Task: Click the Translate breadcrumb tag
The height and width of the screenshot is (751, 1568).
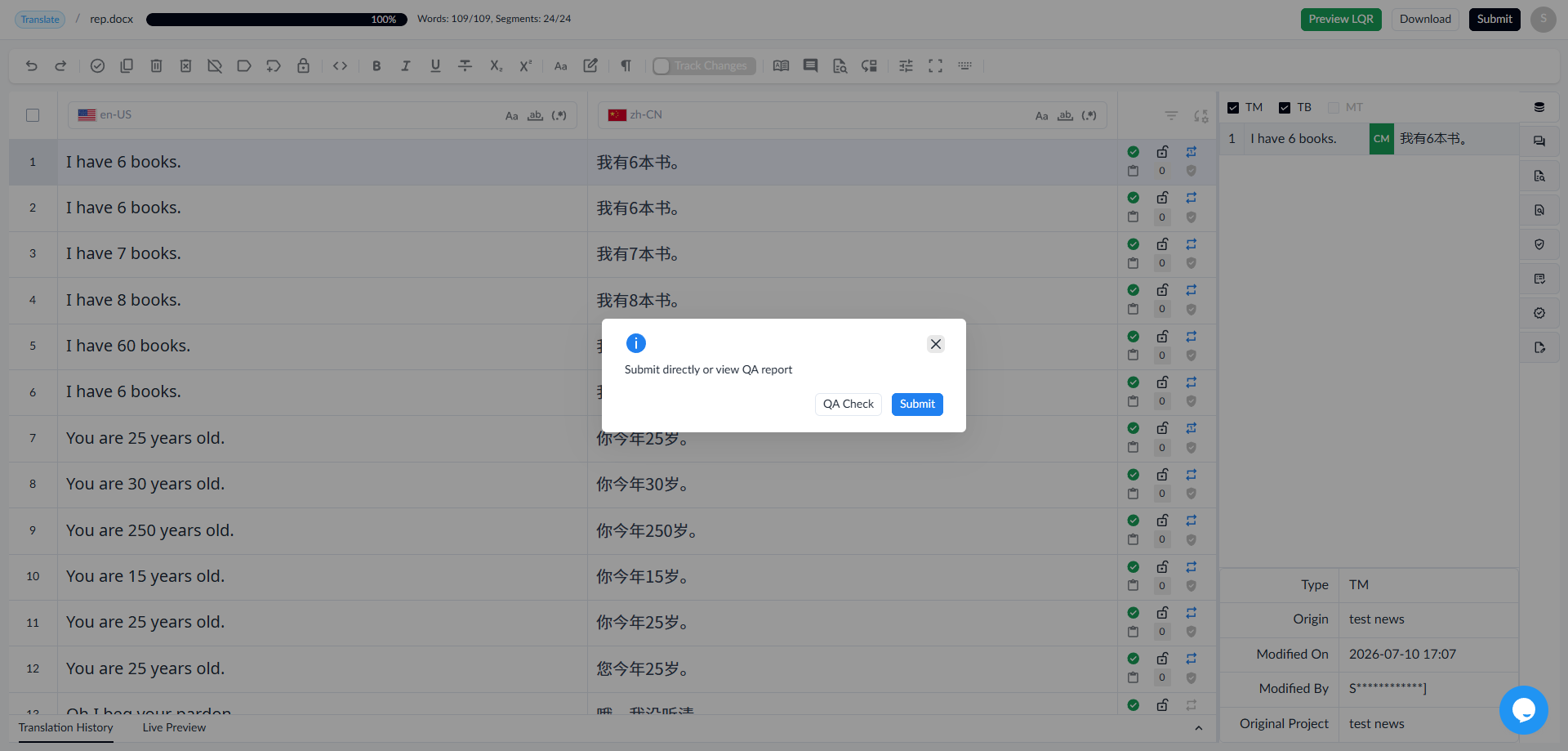Action: 40,19
